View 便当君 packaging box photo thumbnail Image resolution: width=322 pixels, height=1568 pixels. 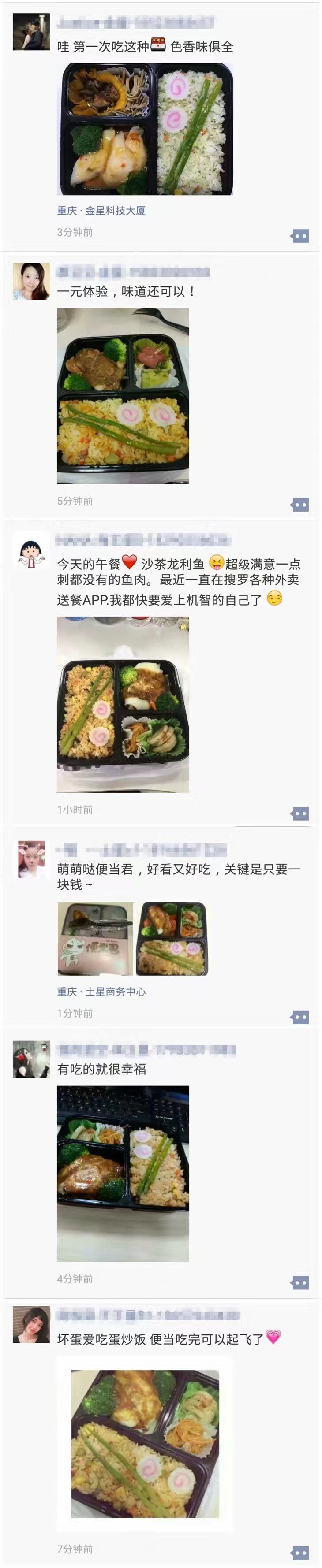click(x=95, y=939)
